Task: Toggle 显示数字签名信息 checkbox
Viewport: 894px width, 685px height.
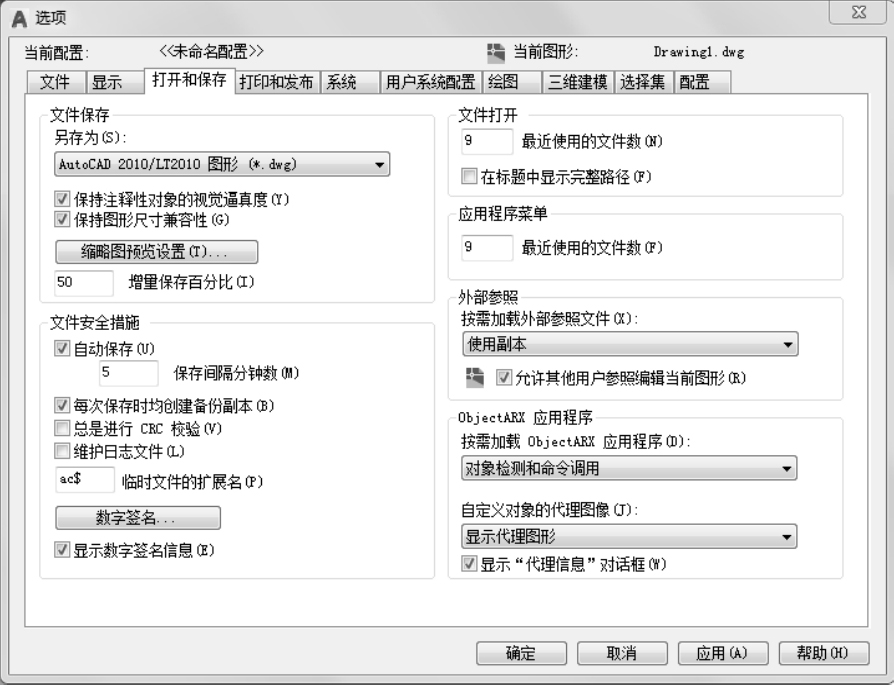Action: tap(62, 550)
